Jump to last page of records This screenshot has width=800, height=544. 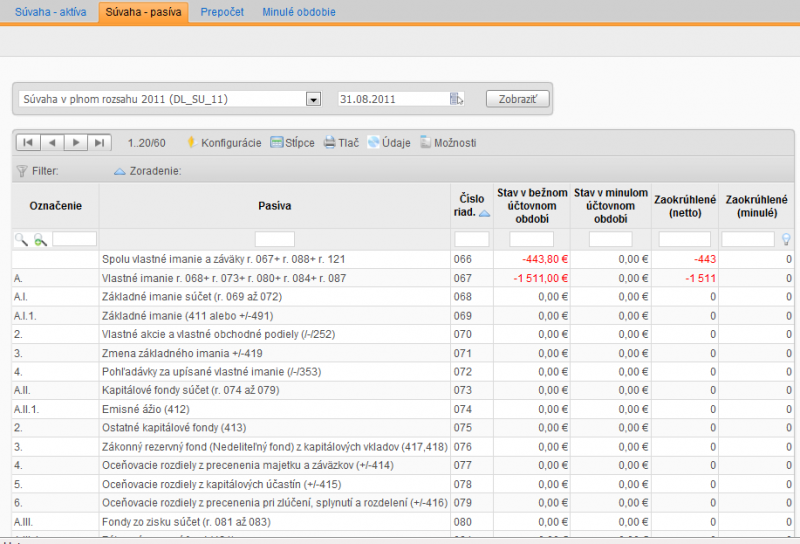(99, 142)
